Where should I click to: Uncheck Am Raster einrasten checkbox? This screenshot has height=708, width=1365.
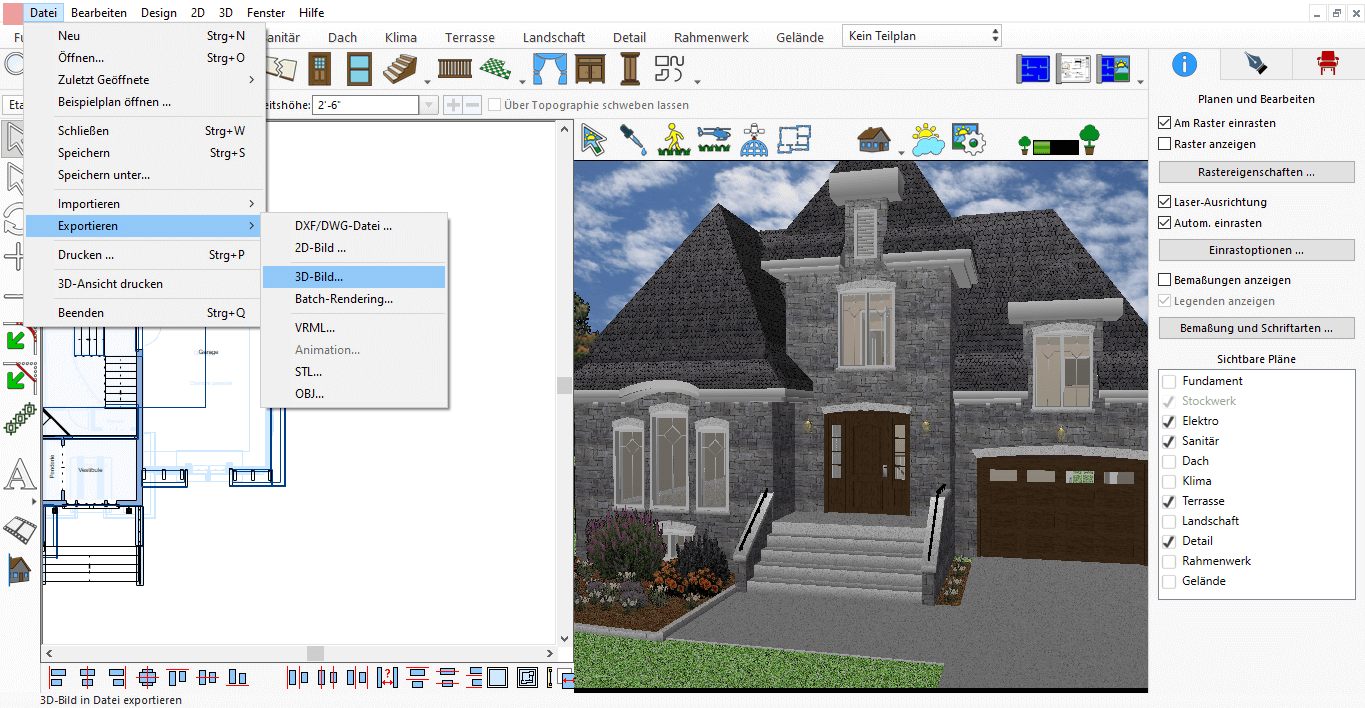[x=1164, y=123]
